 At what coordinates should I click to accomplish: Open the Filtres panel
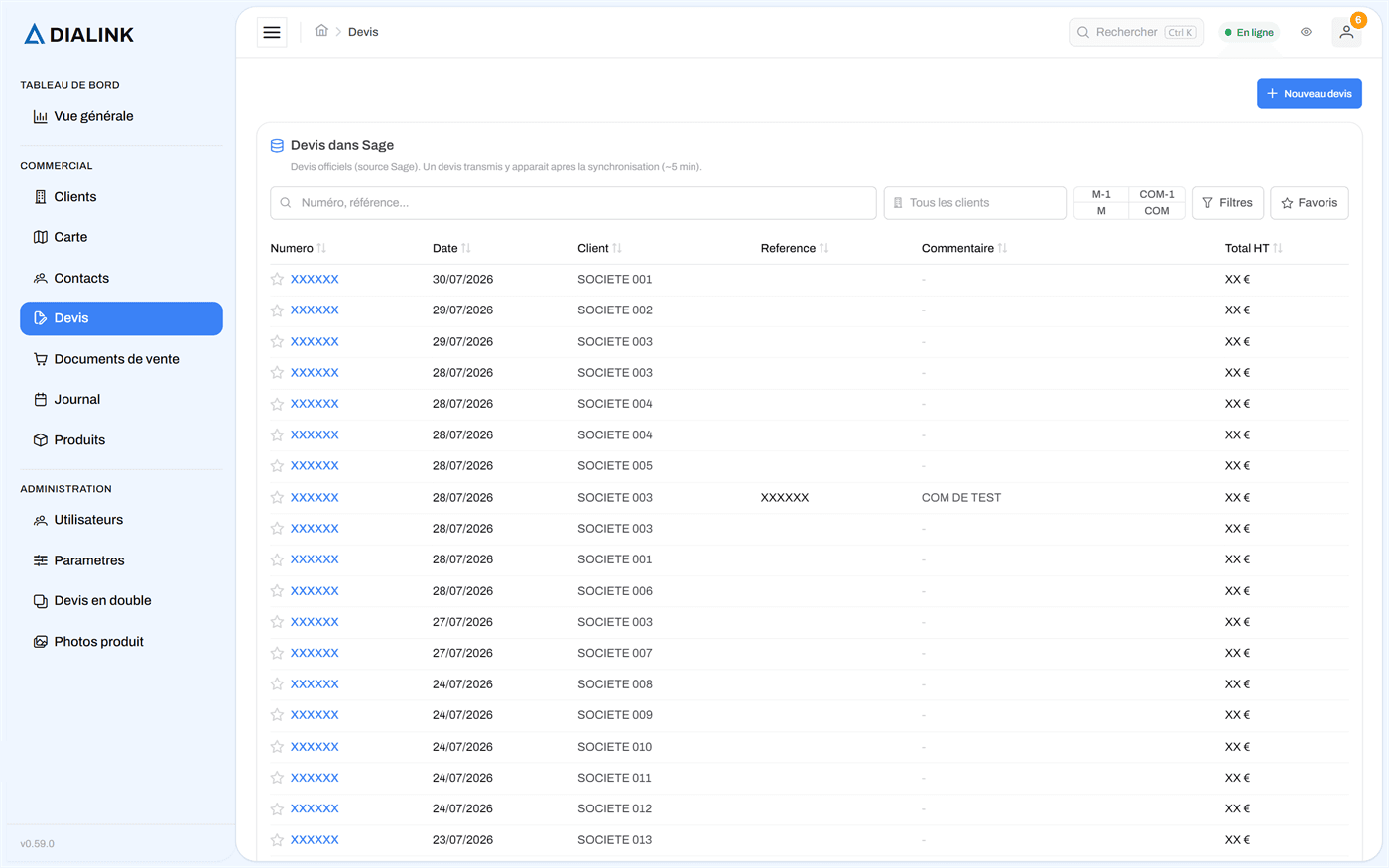coord(1227,203)
